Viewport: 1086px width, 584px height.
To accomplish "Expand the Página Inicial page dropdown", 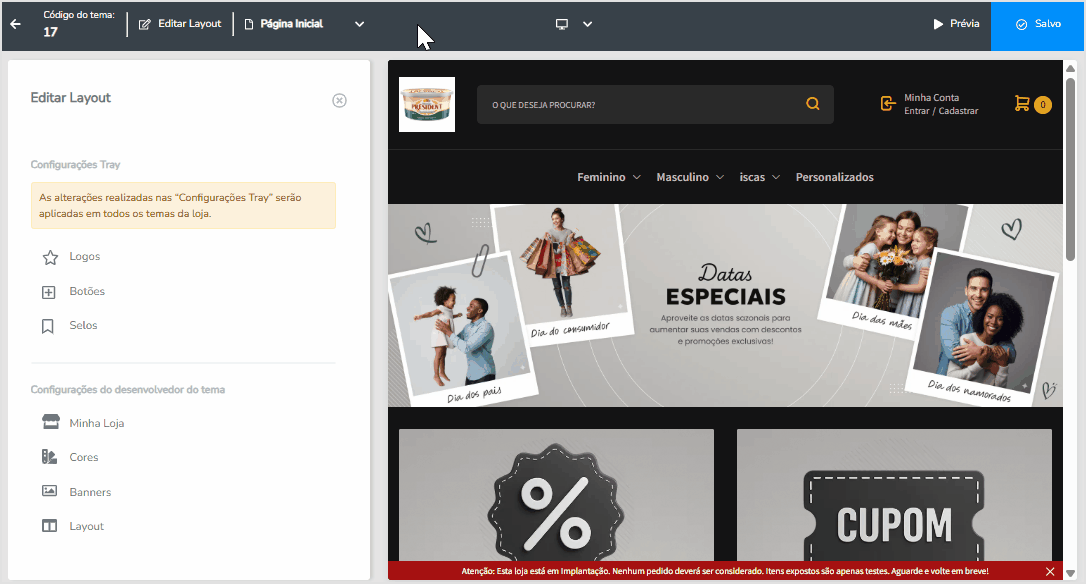I will 359,24.
